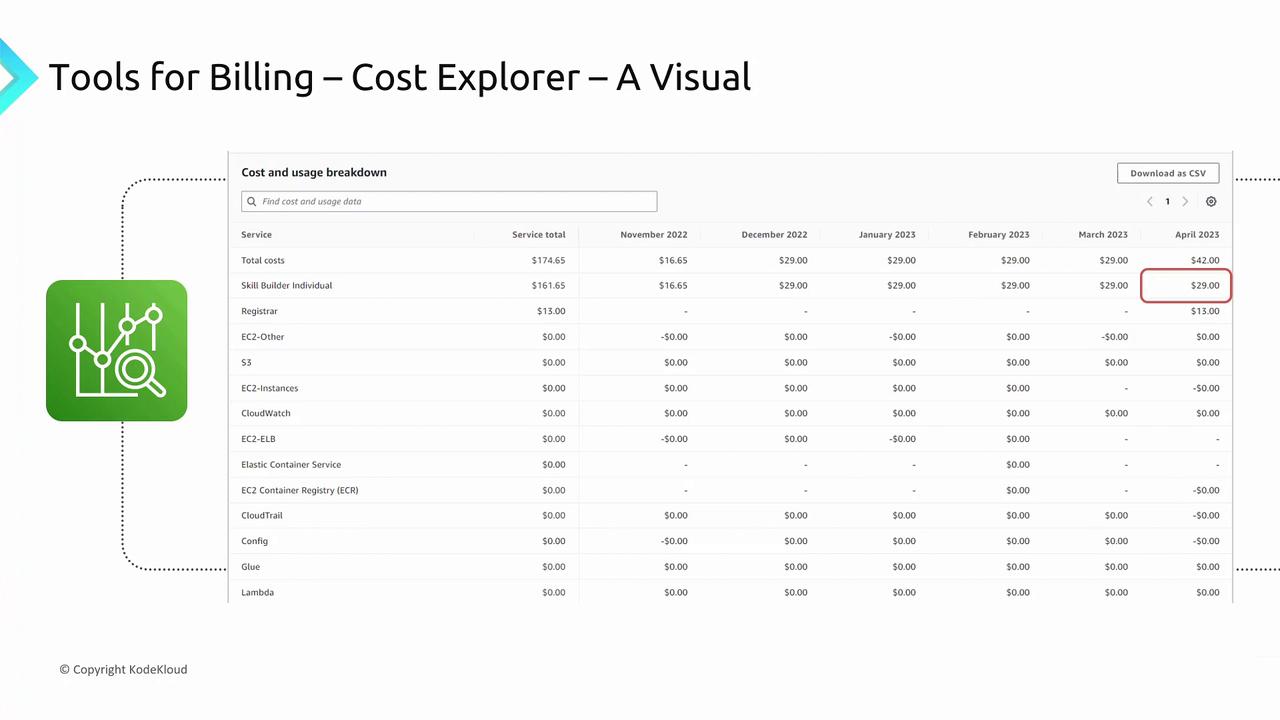Select the EC2 Container Registry (ECR) row label

coord(300,490)
